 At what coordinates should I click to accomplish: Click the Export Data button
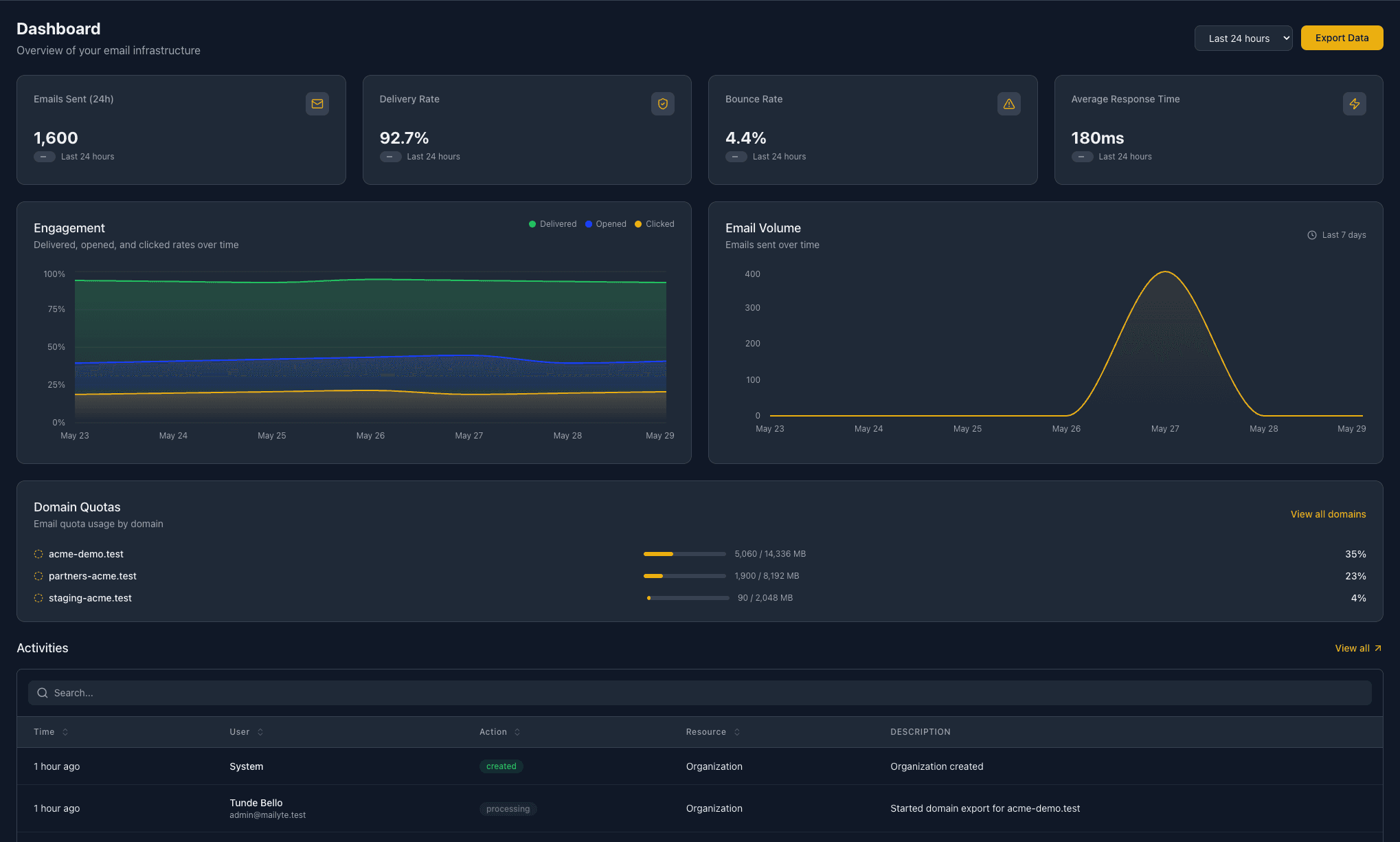pyautogui.click(x=1342, y=38)
